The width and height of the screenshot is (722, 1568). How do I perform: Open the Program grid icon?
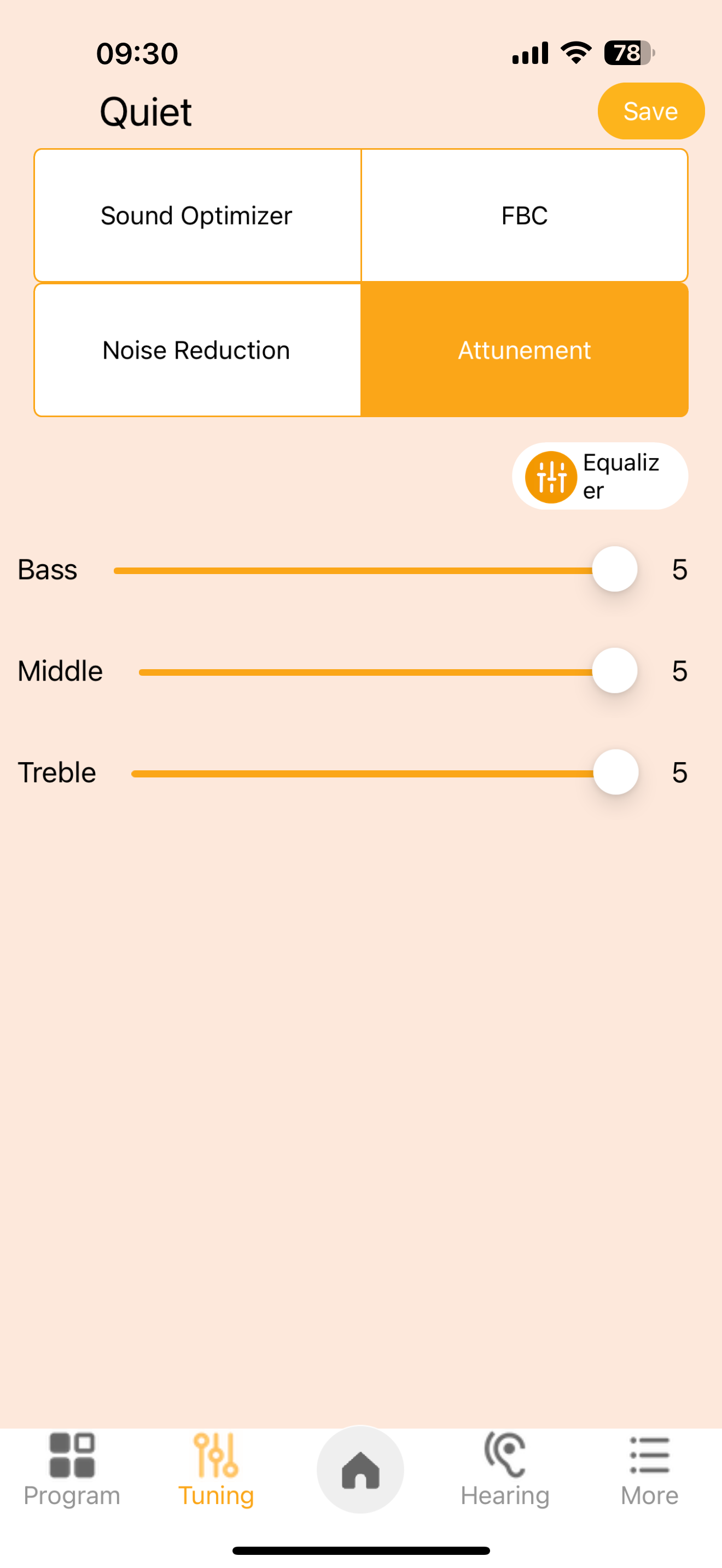pos(72,1455)
